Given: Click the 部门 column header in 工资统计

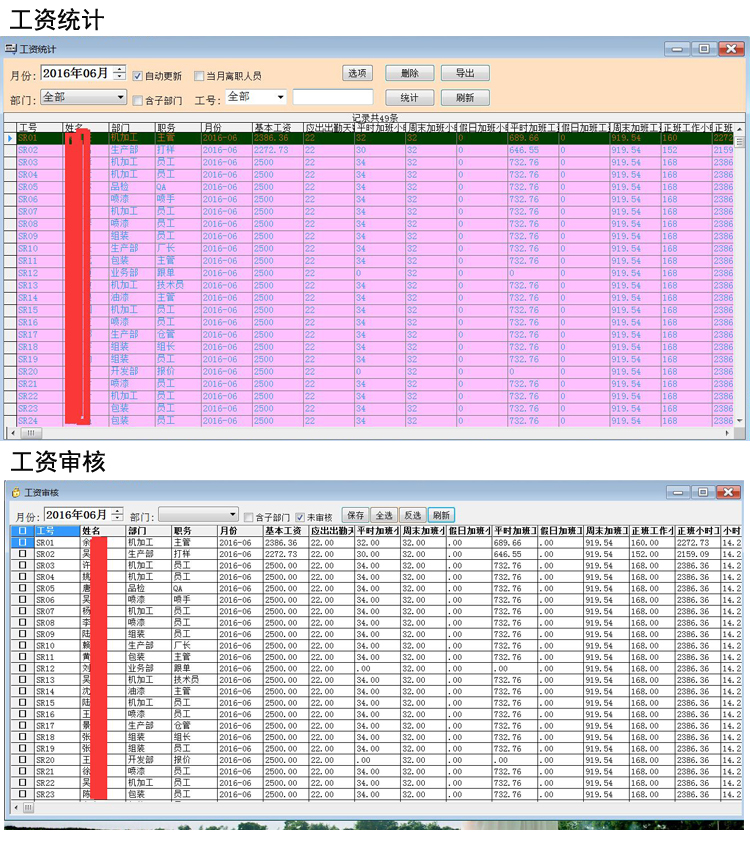Looking at the screenshot, I should pyautogui.click(x=132, y=127).
